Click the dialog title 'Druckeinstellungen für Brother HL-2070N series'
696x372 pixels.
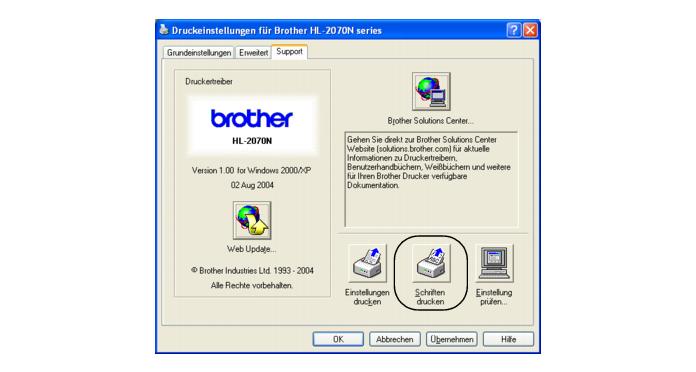pyautogui.click(x=277, y=31)
